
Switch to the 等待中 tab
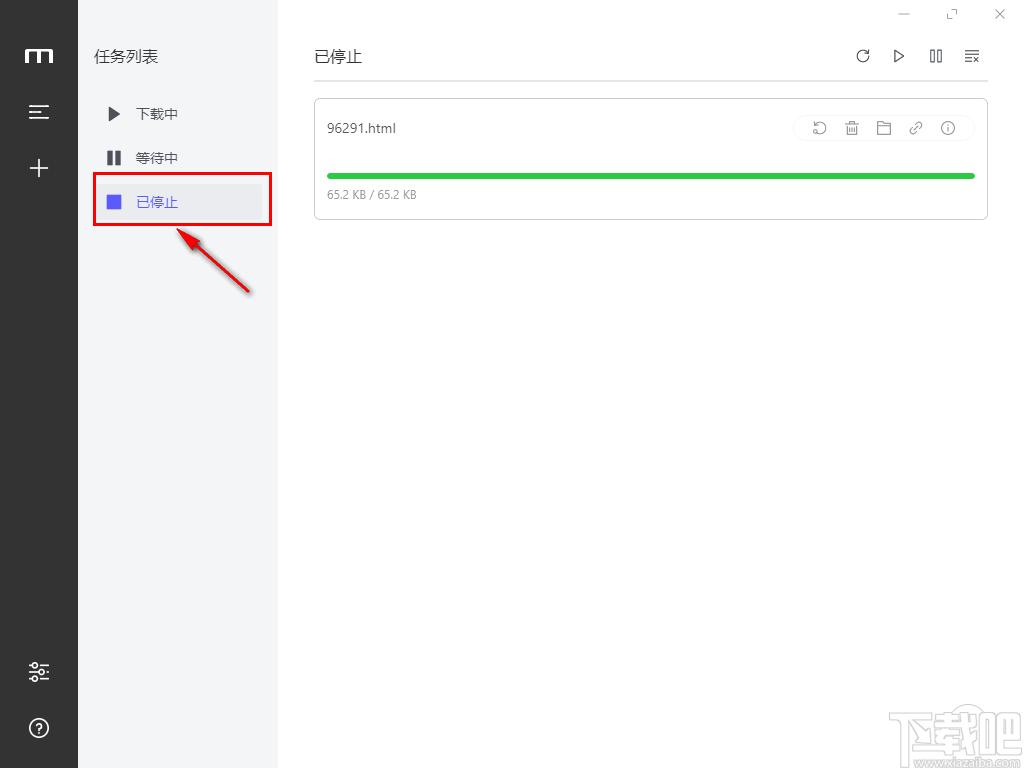coord(179,157)
